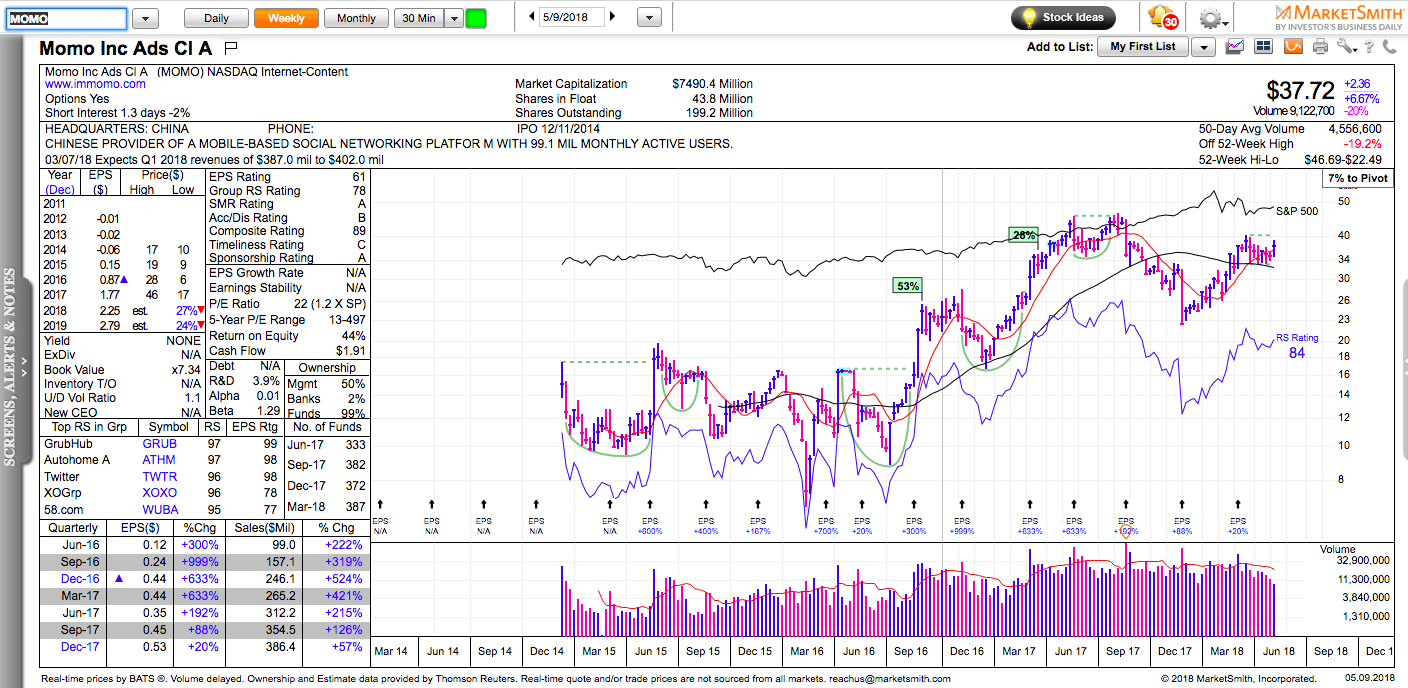Viewport: 1408px width, 688px height.
Task: Open help with the question mark icon
Action: [1369, 46]
